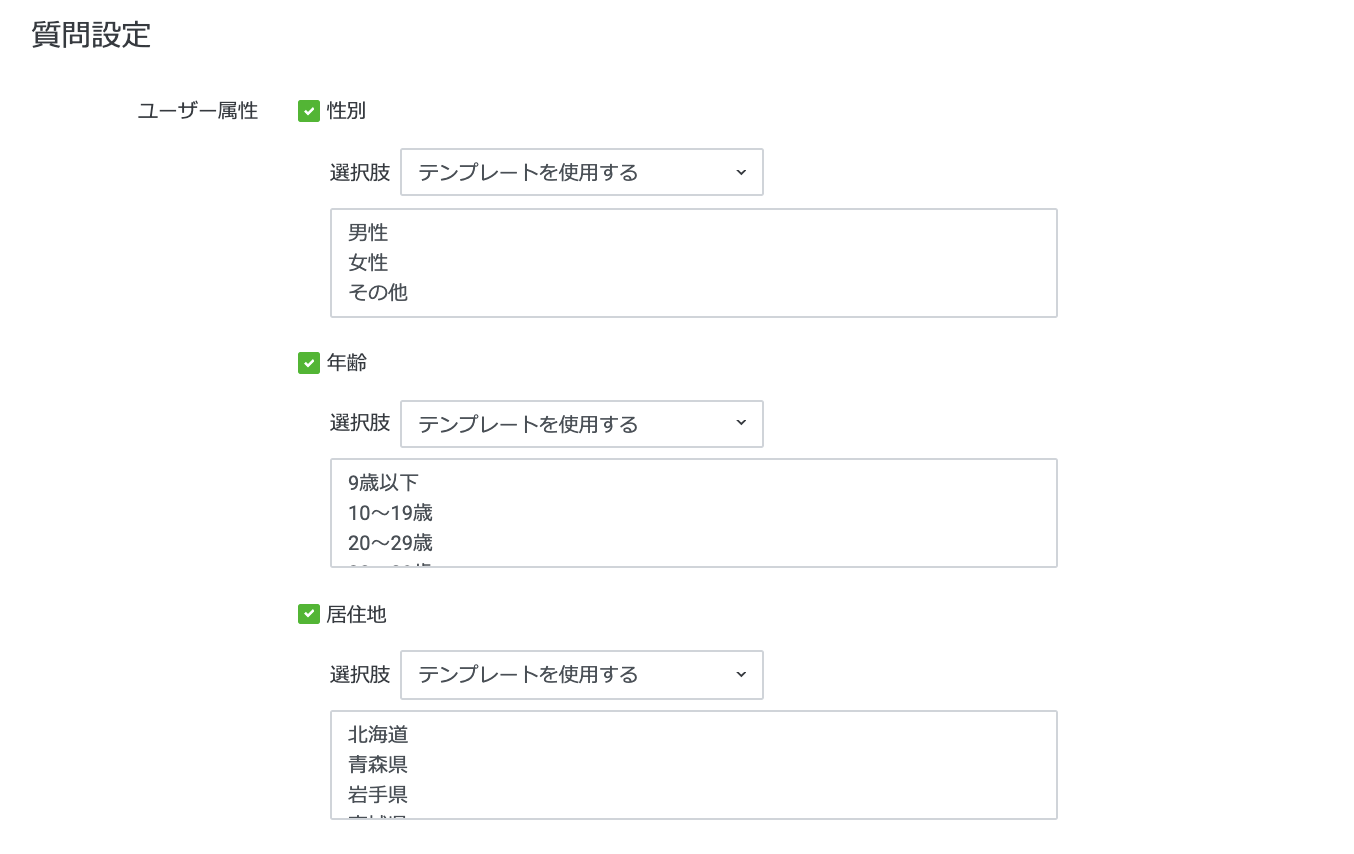Uncheck the 年齢 checkbox
Screen dimensions: 1354x854
click(309, 363)
